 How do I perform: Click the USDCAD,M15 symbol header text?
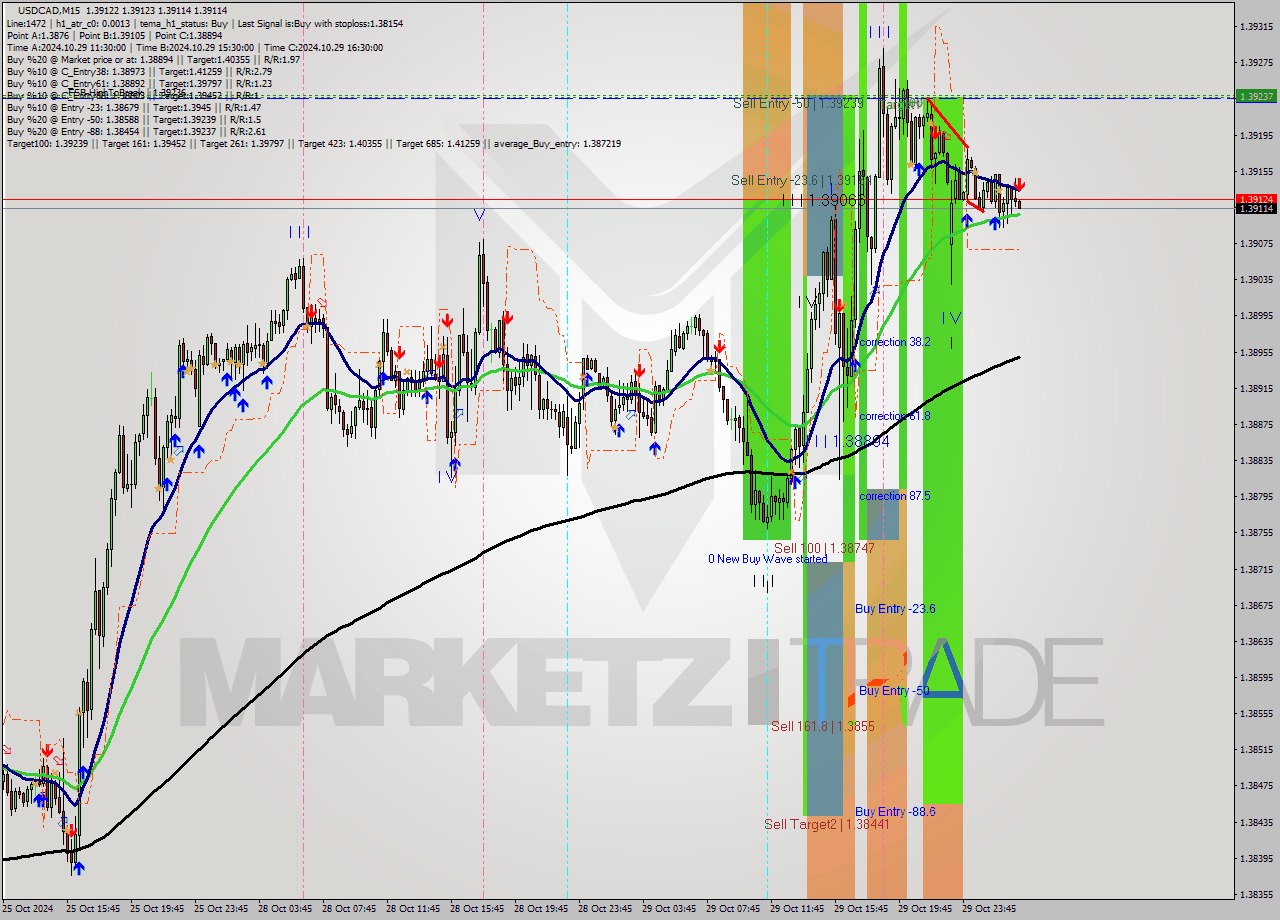click(48, 10)
